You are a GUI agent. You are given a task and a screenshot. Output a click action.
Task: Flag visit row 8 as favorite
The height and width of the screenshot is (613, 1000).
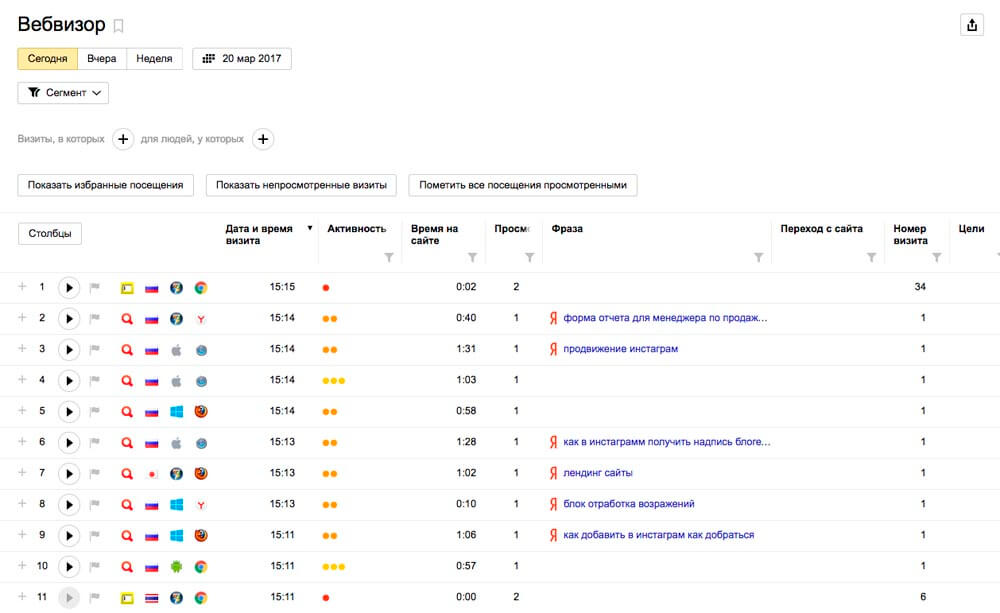(96, 504)
